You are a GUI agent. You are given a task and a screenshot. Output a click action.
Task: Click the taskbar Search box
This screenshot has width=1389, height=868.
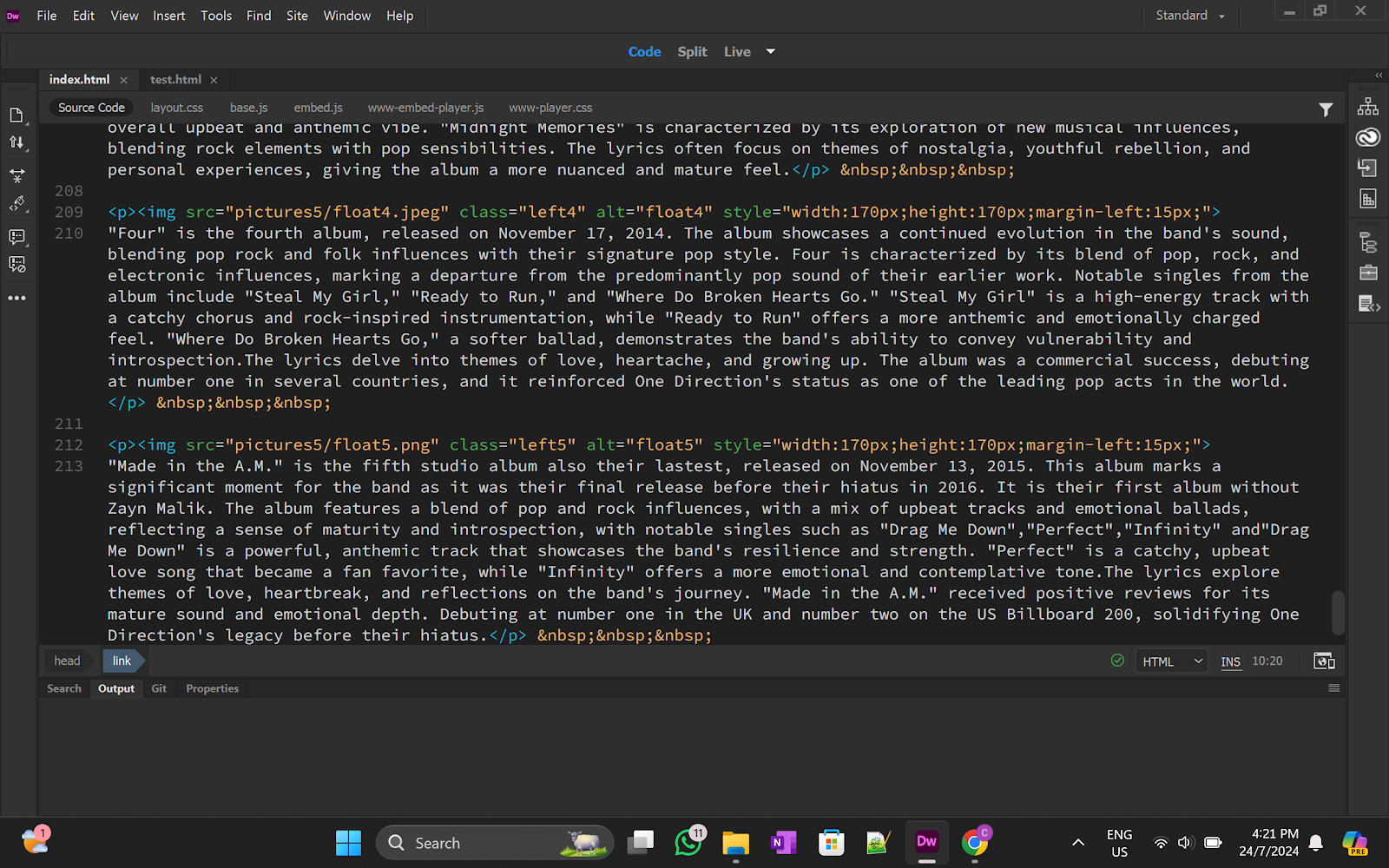(x=495, y=843)
